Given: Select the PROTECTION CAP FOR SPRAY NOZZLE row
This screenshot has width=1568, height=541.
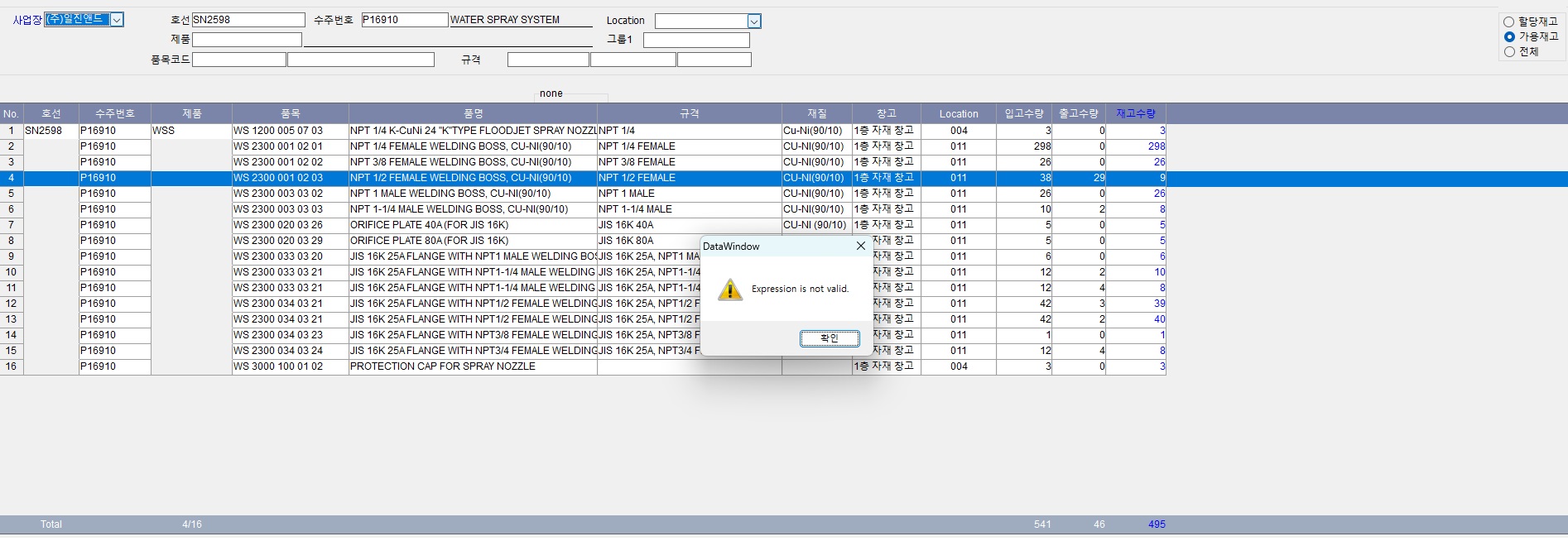Looking at the screenshot, I should 442,366.
